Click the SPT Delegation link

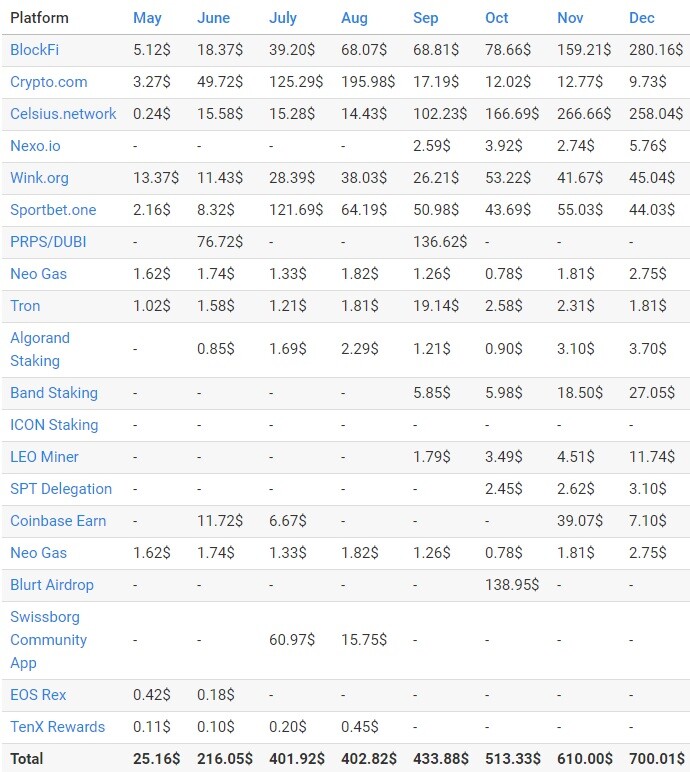[x=61, y=489]
